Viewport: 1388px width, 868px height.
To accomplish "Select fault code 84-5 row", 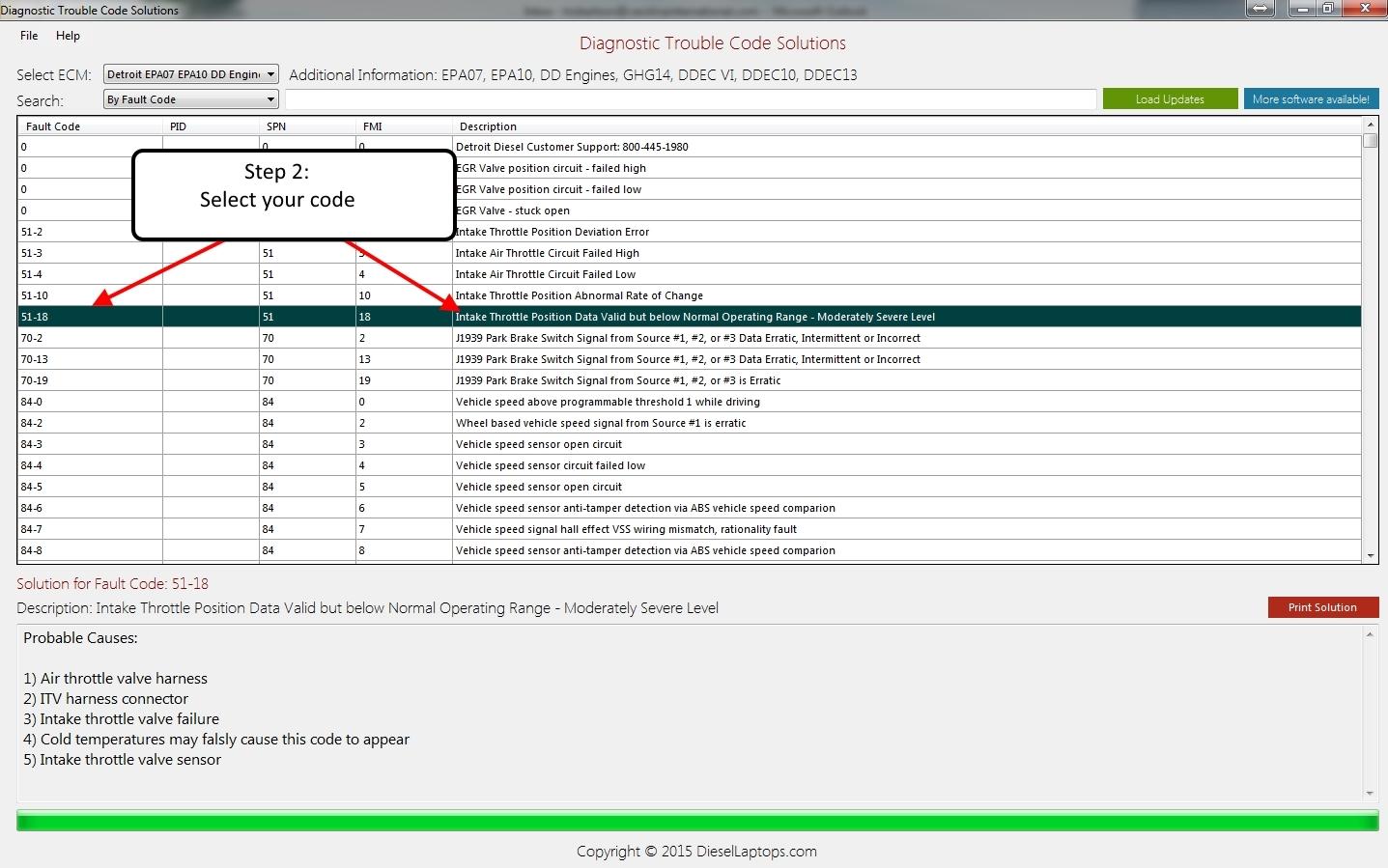I will 690,487.
